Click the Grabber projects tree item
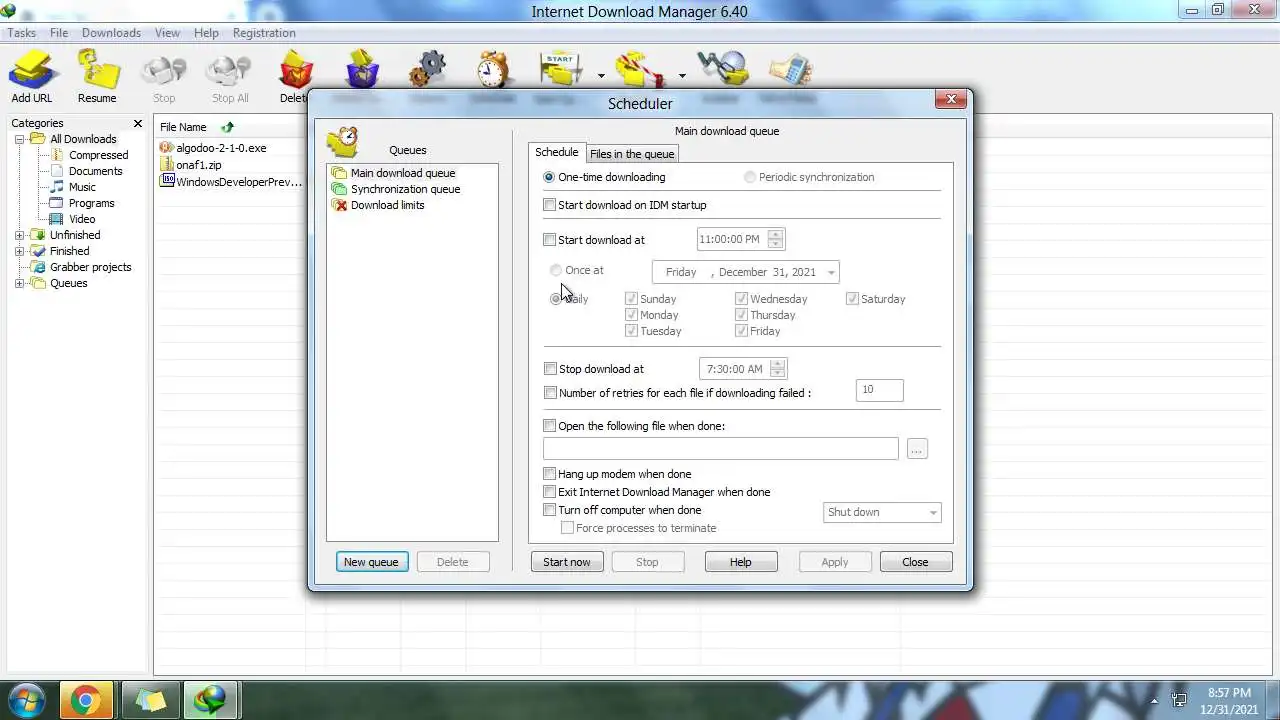 pyautogui.click(x=90, y=267)
